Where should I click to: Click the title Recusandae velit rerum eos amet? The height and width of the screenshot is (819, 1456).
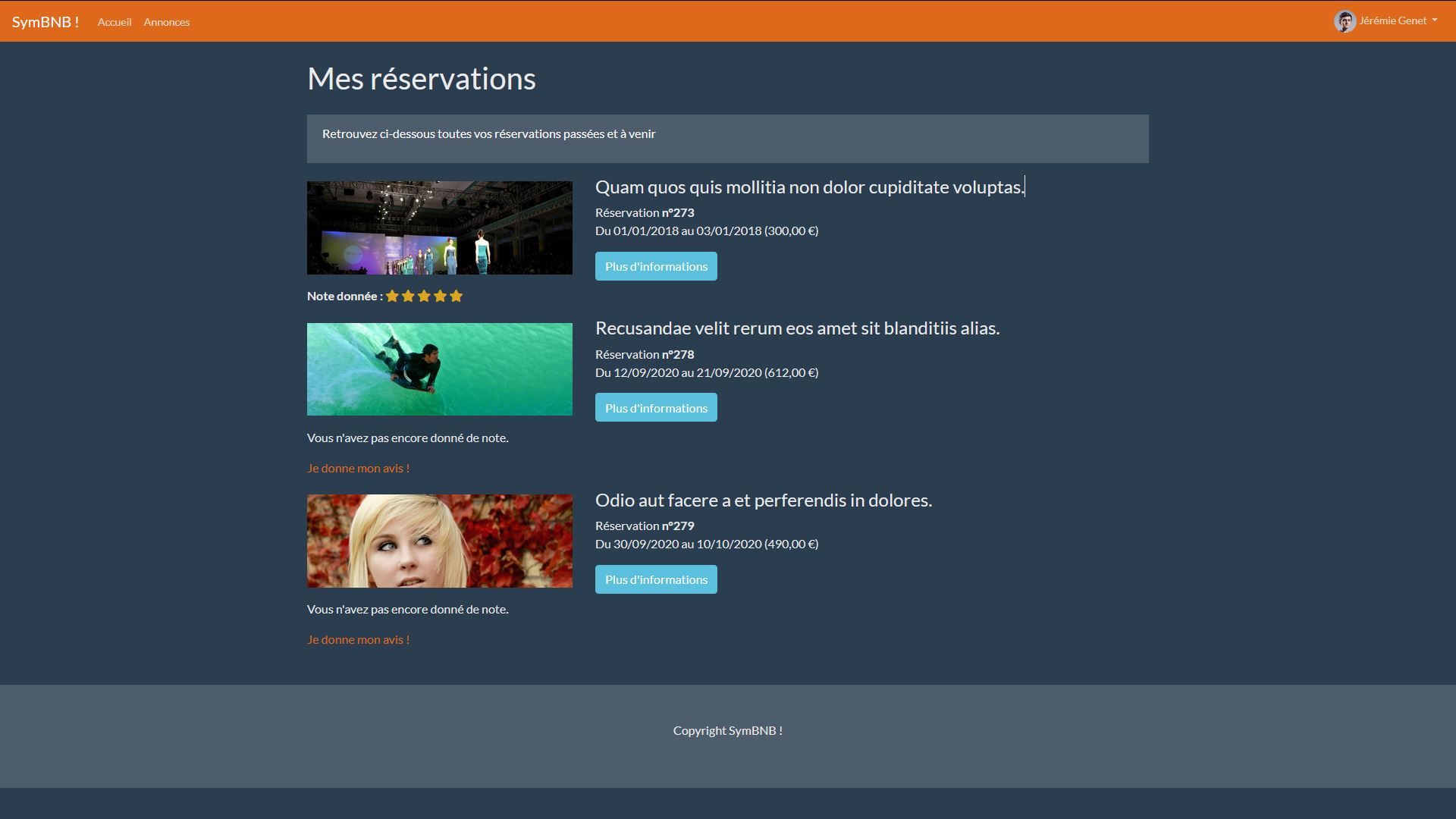[x=797, y=328]
